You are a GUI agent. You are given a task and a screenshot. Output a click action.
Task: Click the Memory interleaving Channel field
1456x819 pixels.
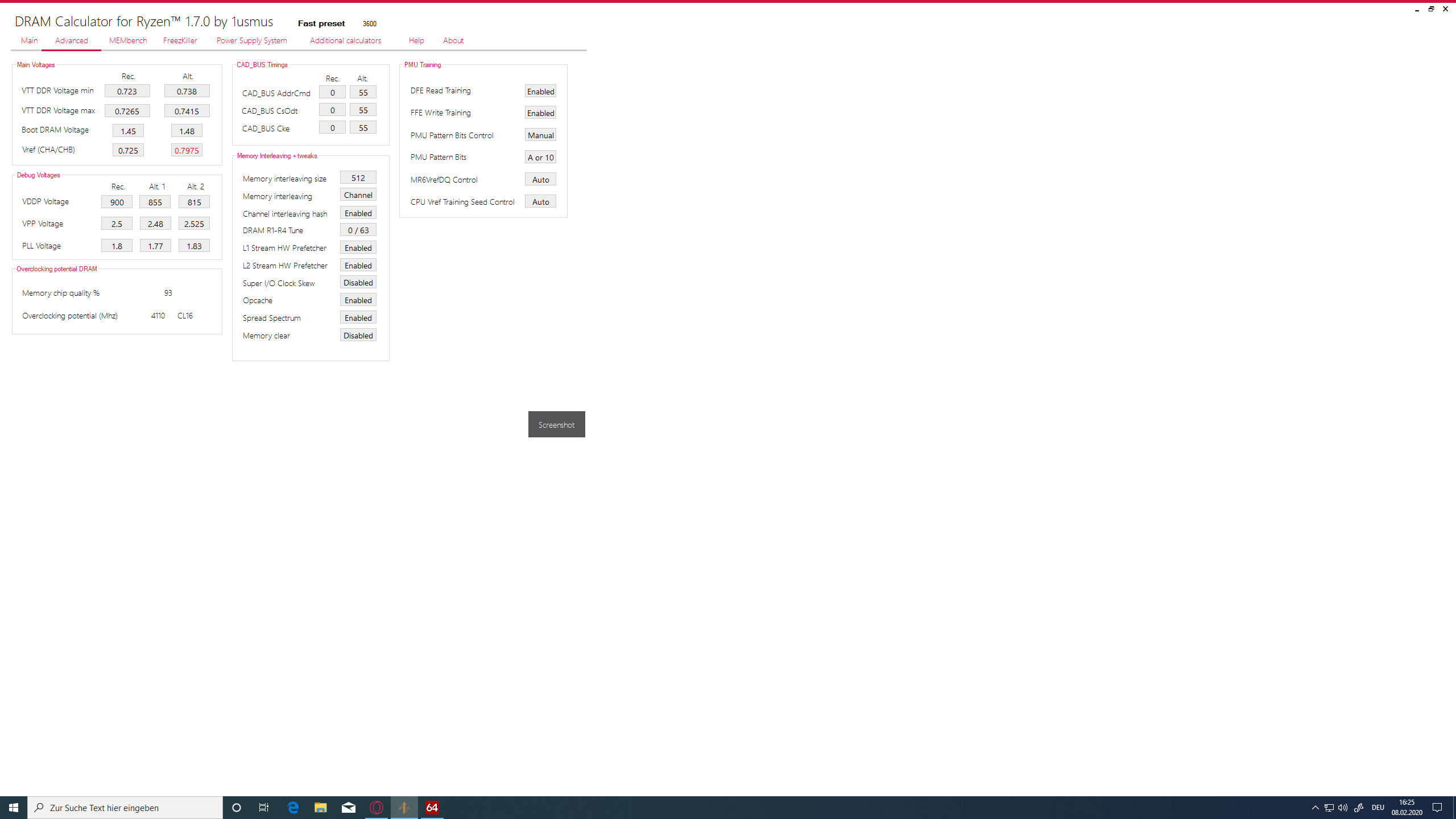click(x=358, y=195)
